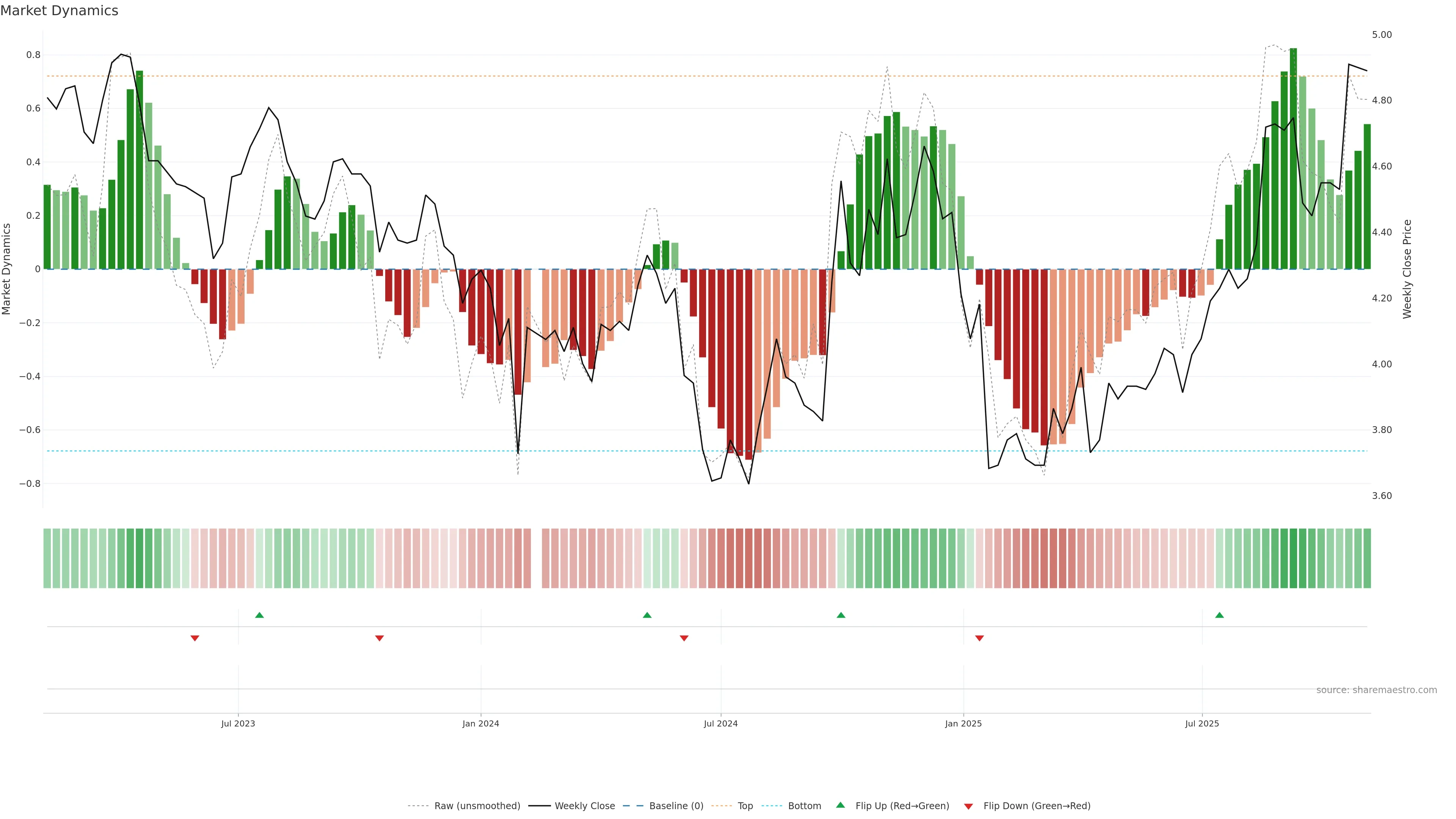Click the Flip Down (Green→Red) legend label
Image resolution: width=1456 pixels, height=819 pixels.
tap(1037, 806)
